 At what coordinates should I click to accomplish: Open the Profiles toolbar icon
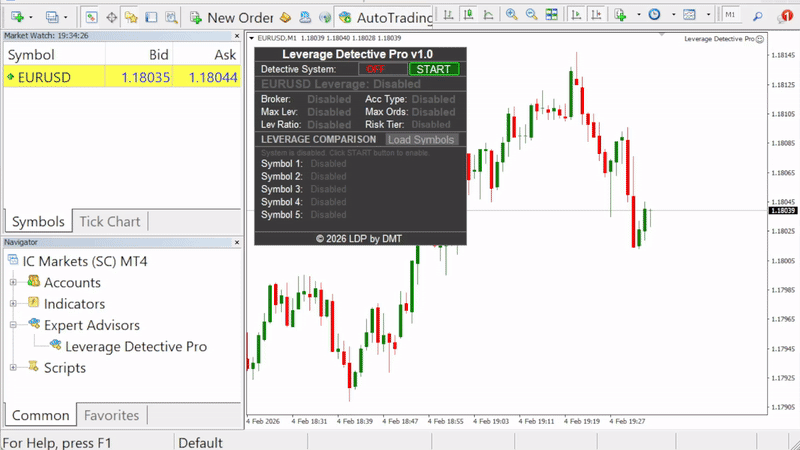click(x=52, y=17)
